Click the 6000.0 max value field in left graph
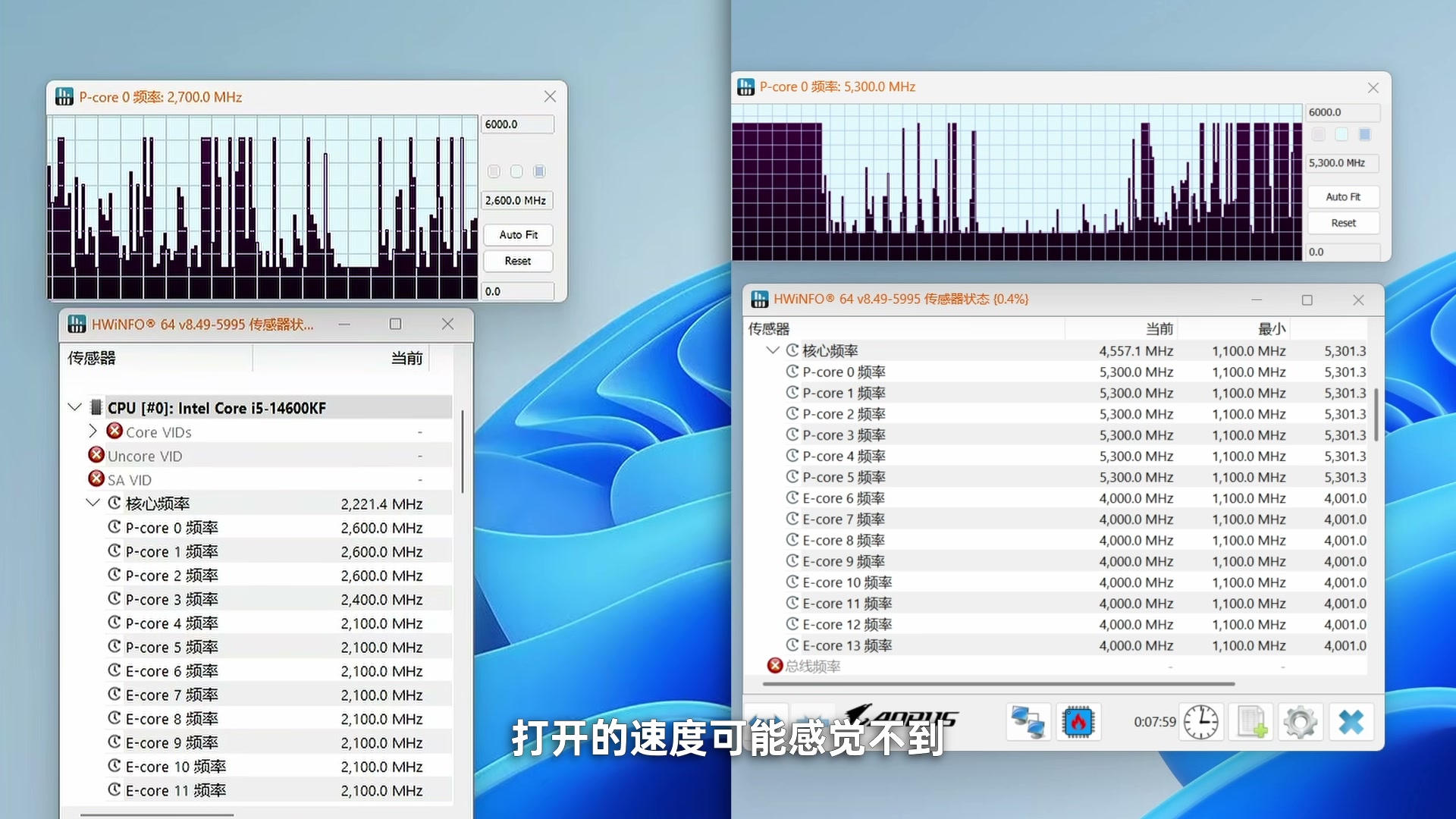 click(x=518, y=124)
